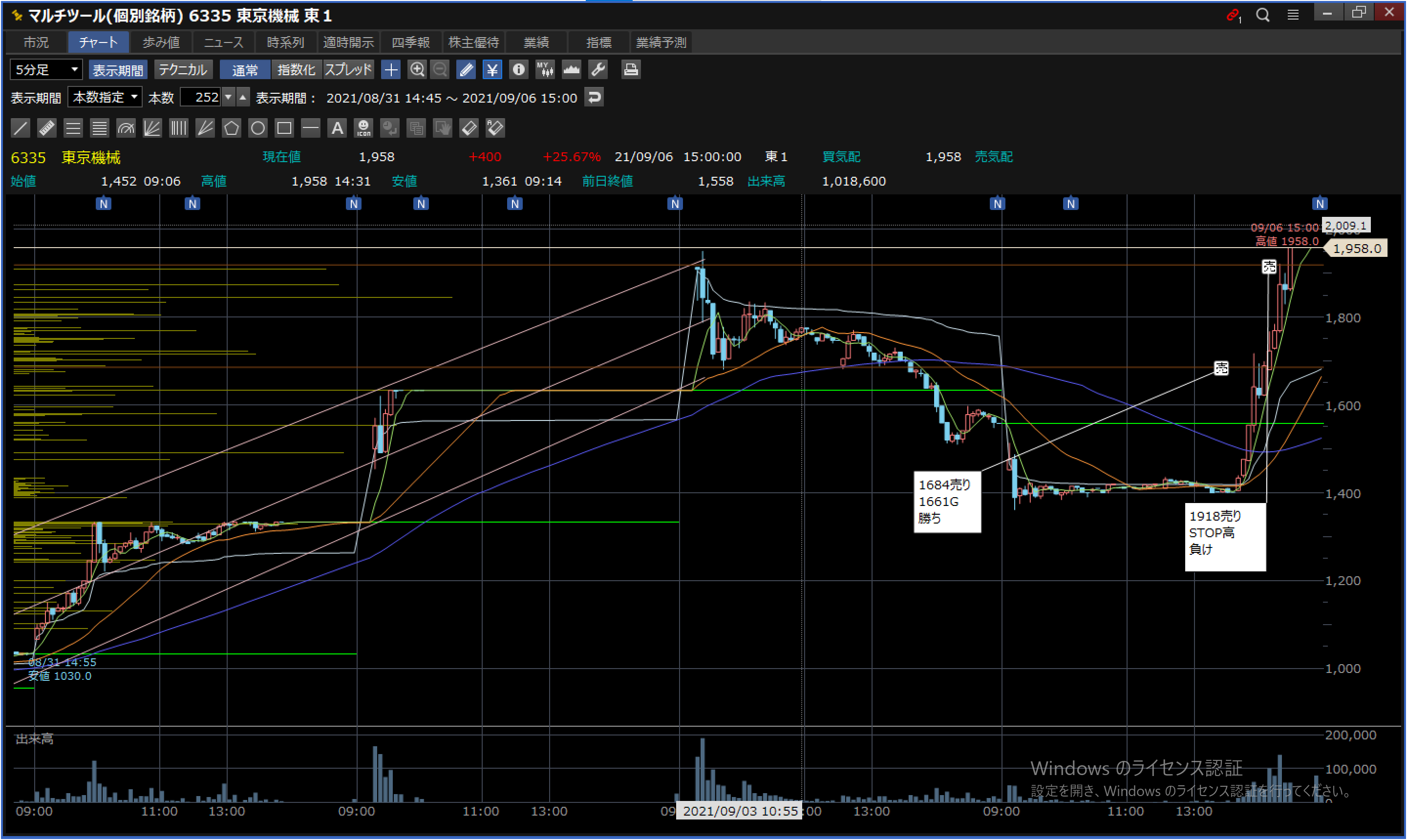Viewport: 1407px width, 840px height.
Task: Toggle the yen price display button
Action: (492, 70)
